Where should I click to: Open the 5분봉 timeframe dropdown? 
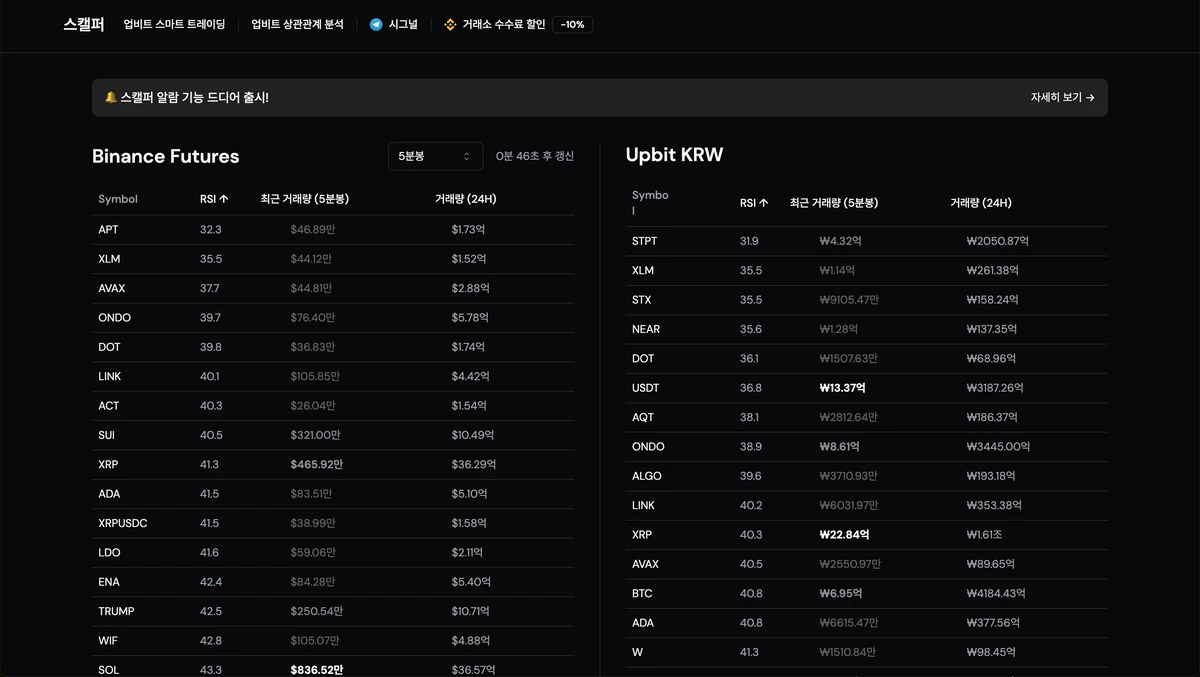[435, 156]
